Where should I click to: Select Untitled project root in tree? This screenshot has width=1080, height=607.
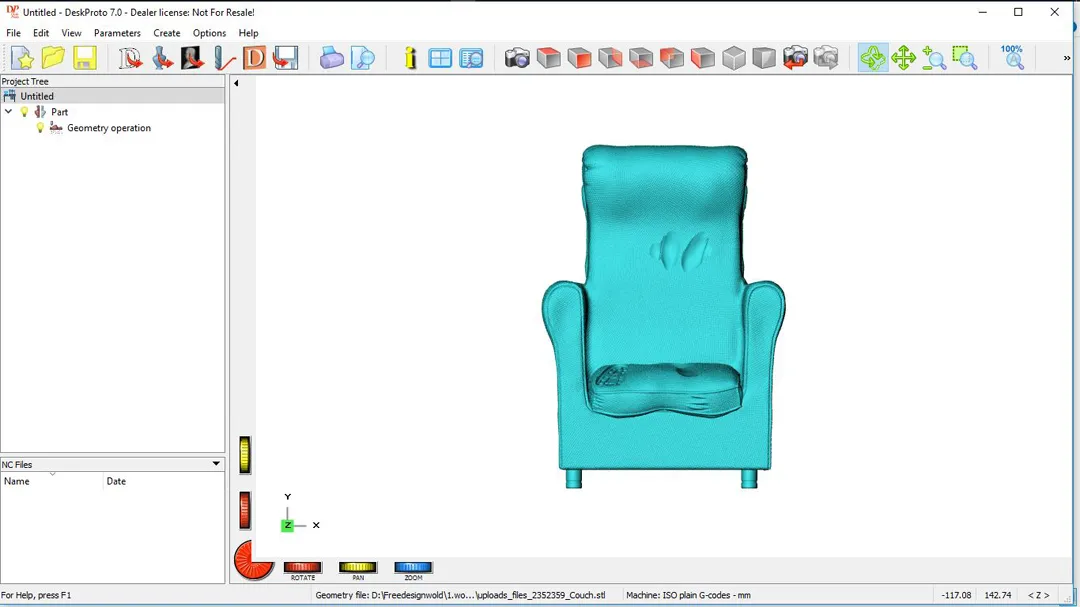(x=37, y=96)
